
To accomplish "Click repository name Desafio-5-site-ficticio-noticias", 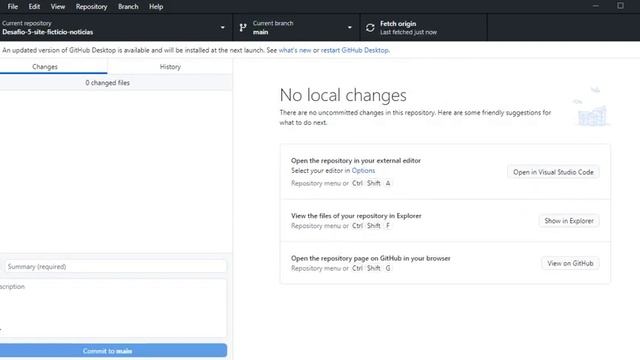I will (x=47, y=32).
